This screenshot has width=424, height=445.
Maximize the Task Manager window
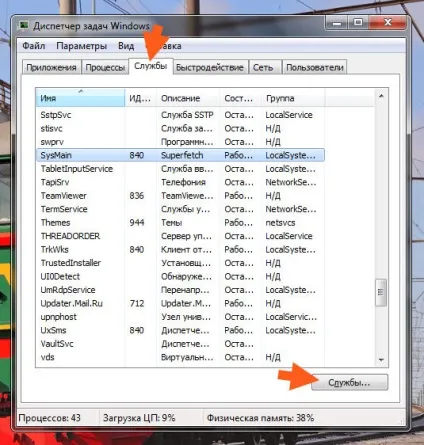coord(358,23)
